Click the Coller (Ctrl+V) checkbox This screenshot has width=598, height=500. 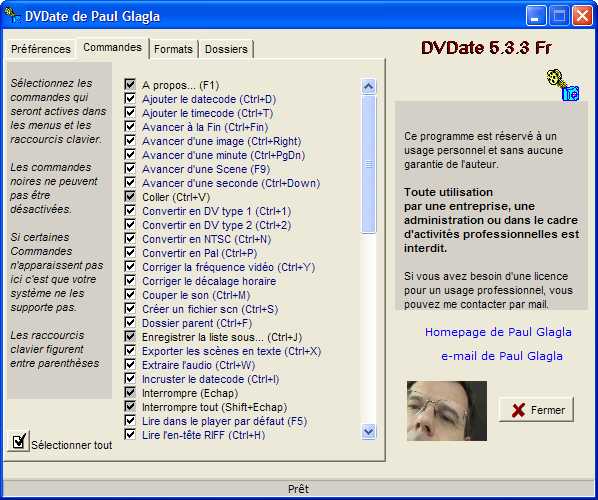pyautogui.click(x=130, y=196)
